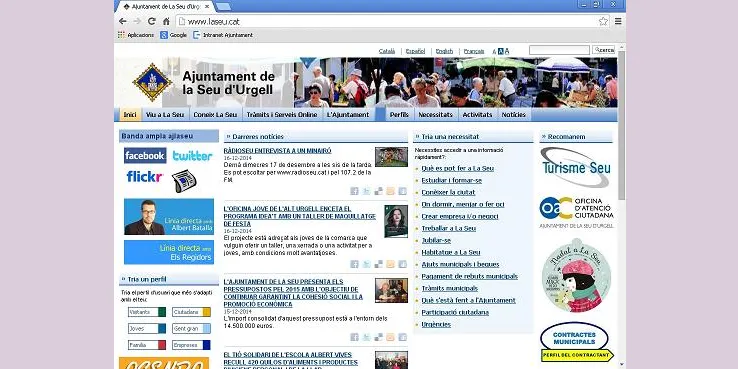
Task: Close the Ajuntament de La Seu tab
Action: click(x=207, y=7)
